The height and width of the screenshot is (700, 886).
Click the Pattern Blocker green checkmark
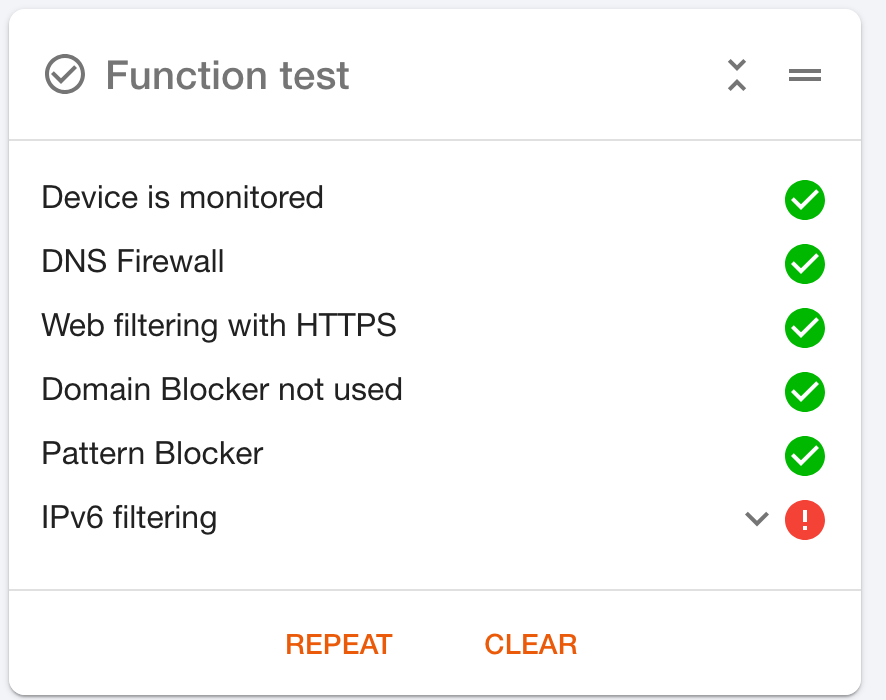(805, 456)
